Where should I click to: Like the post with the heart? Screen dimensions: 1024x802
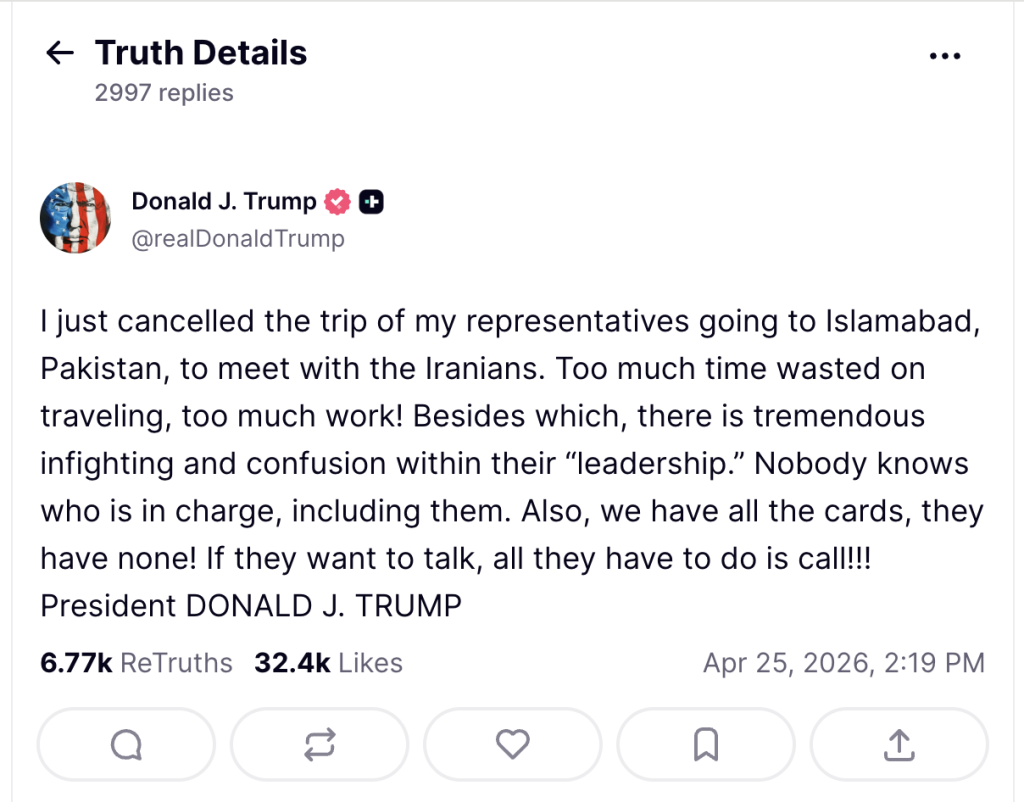(x=512, y=744)
